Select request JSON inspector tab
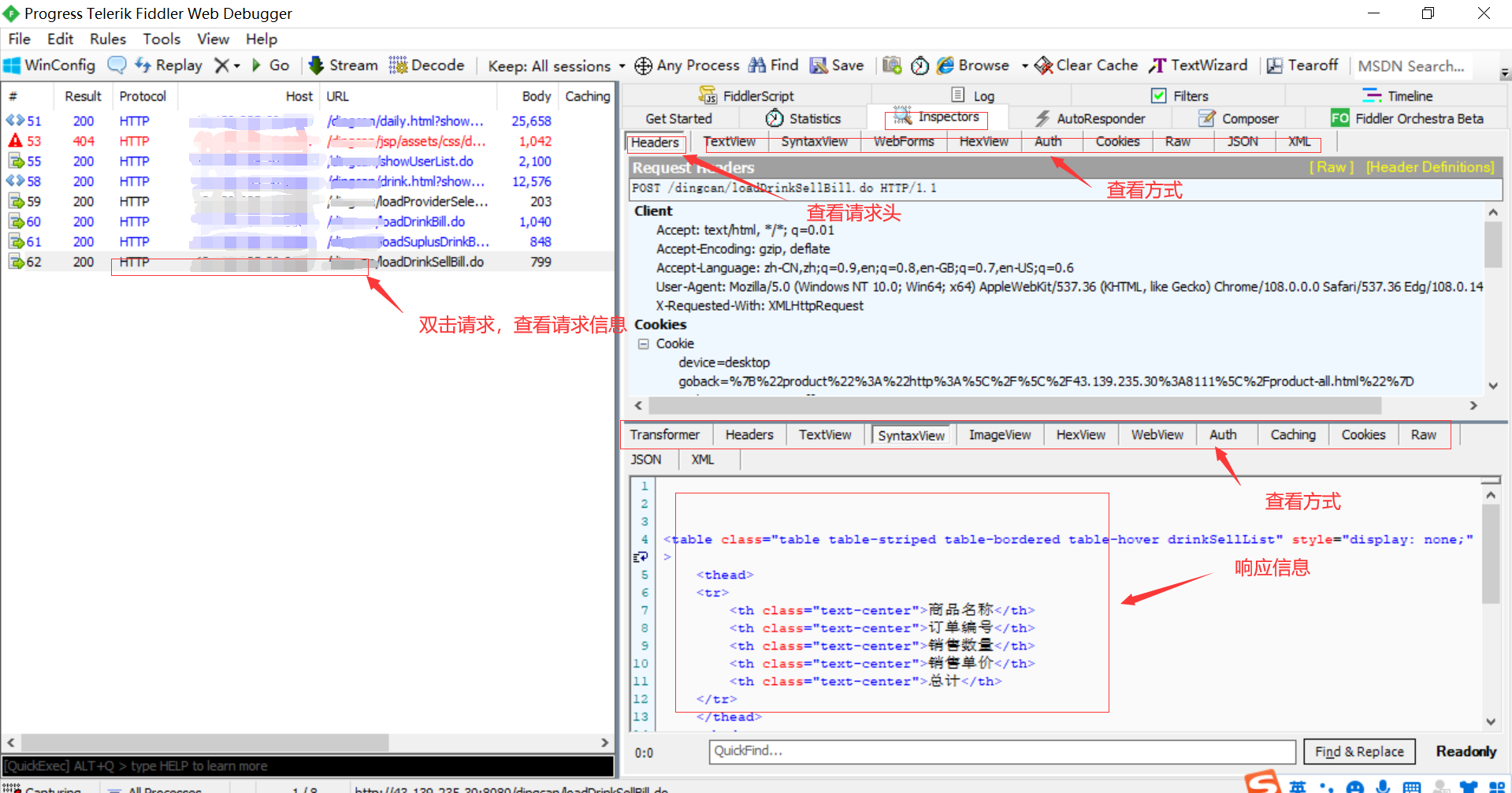 click(x=1243, y=142)
